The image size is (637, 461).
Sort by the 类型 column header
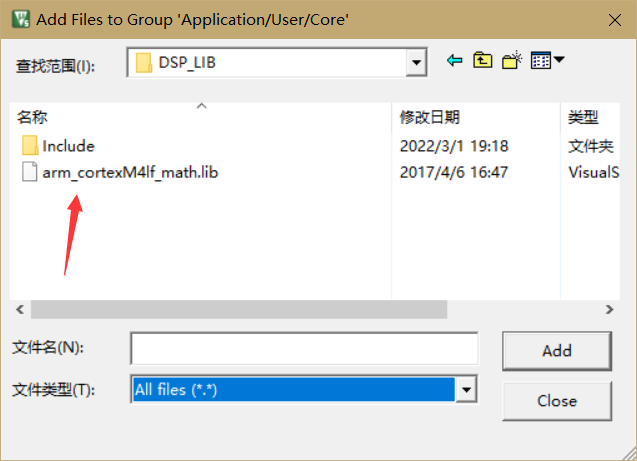[590, 117]
